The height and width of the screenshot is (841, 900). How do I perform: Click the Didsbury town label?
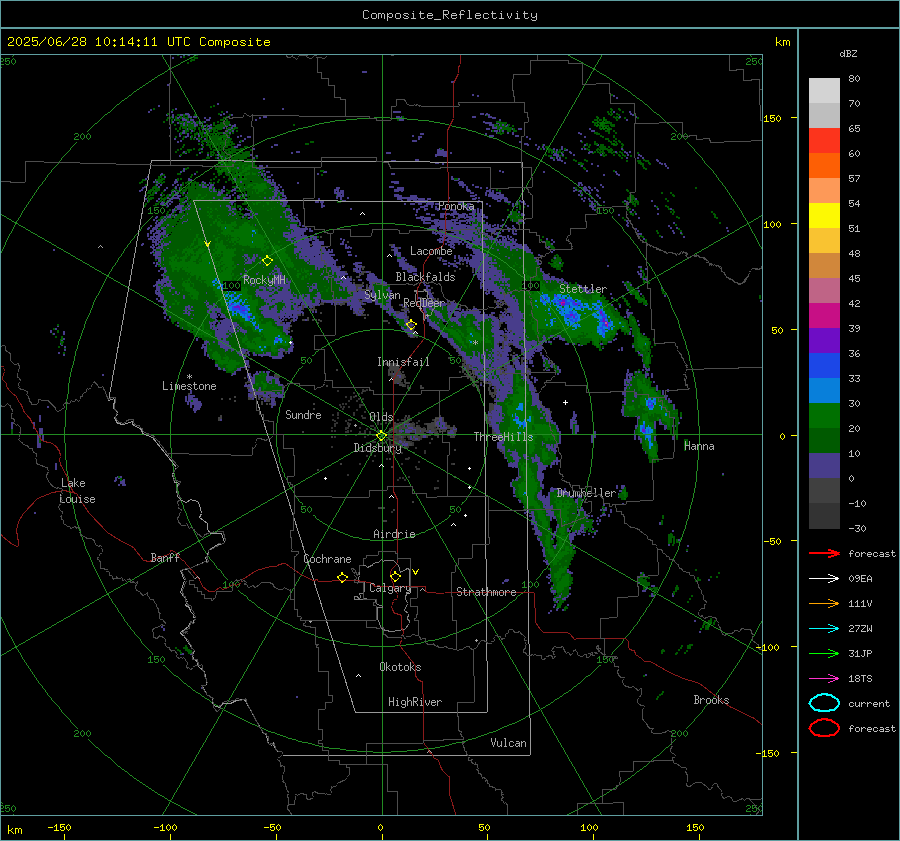[377, 448]
